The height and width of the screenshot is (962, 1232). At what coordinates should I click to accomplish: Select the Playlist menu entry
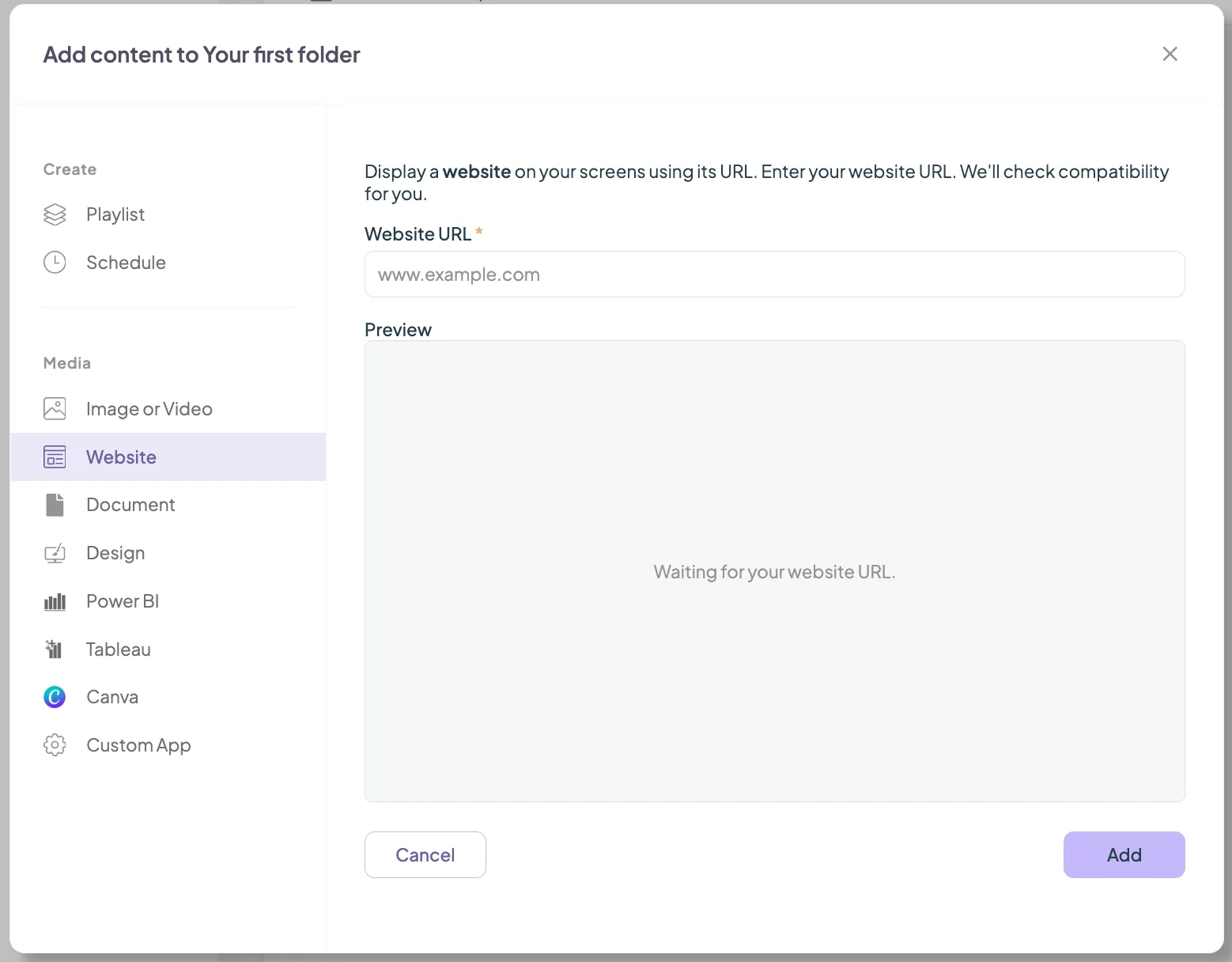tap(168, 214)
